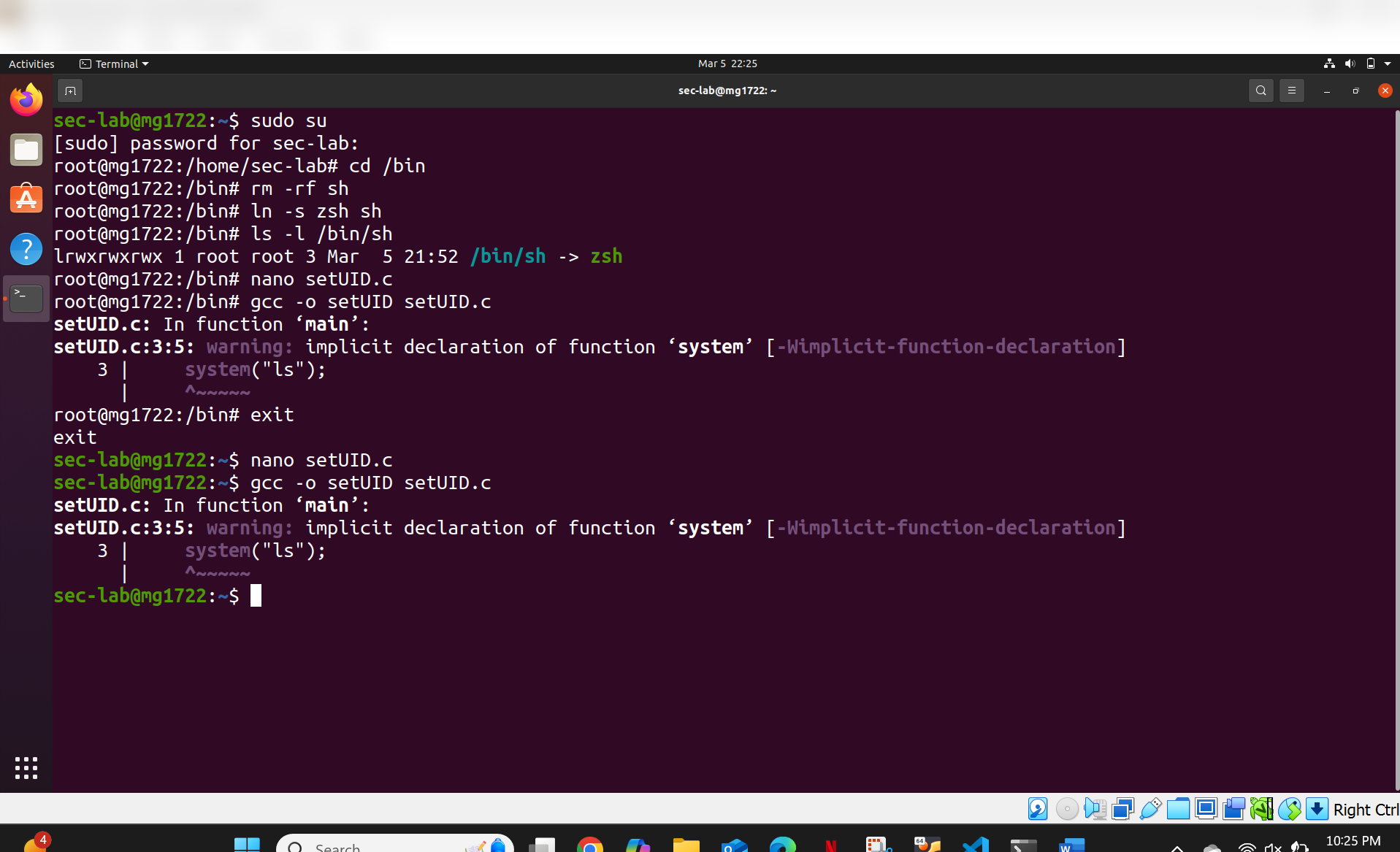Click VirtualBox audio settings icon
1400x852 pixels.
coord(1095,809)
